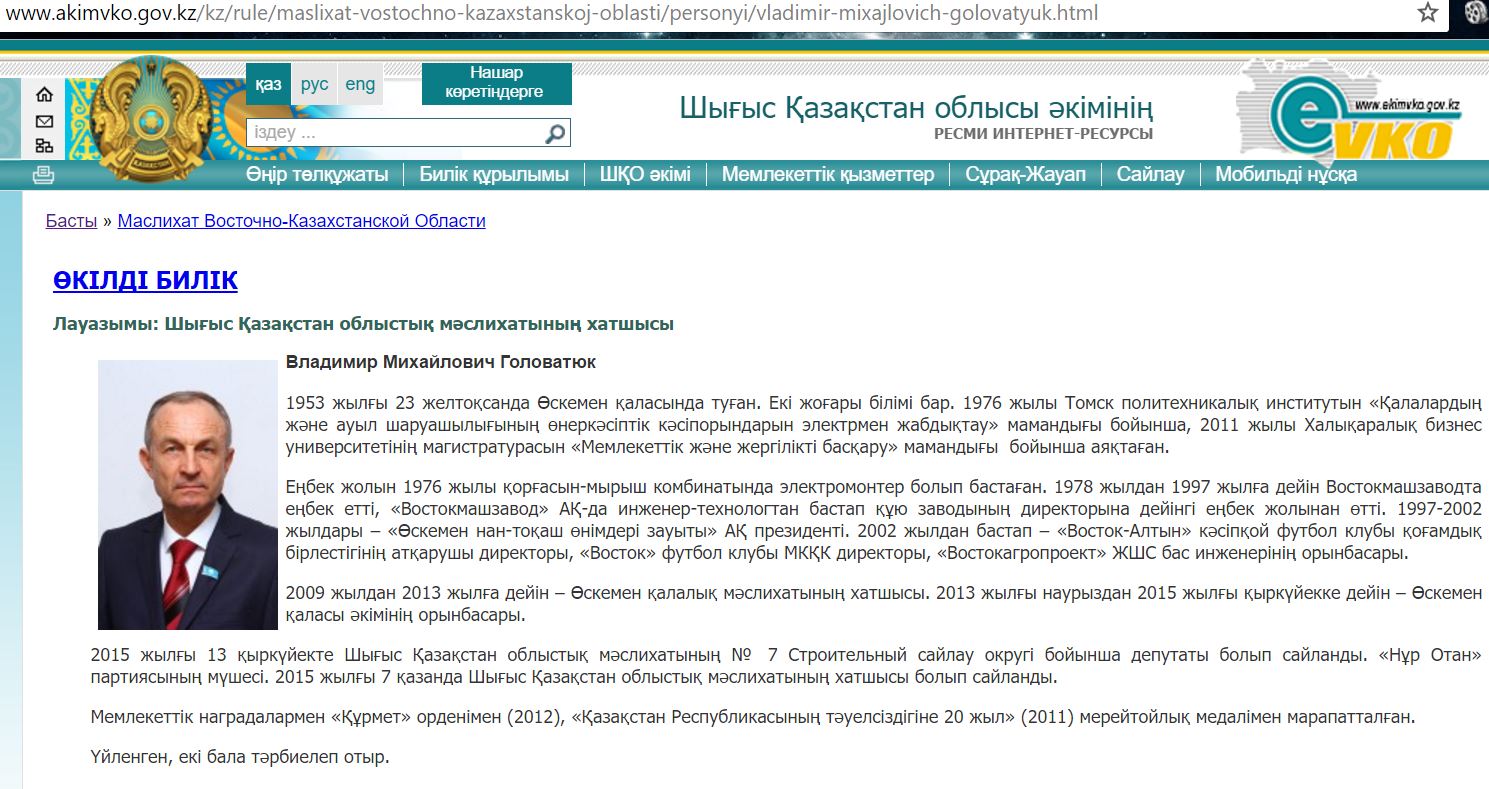Expand the Өңір төлқұжаты menu
1489x789 pixels.
click(x=317, y=175)
